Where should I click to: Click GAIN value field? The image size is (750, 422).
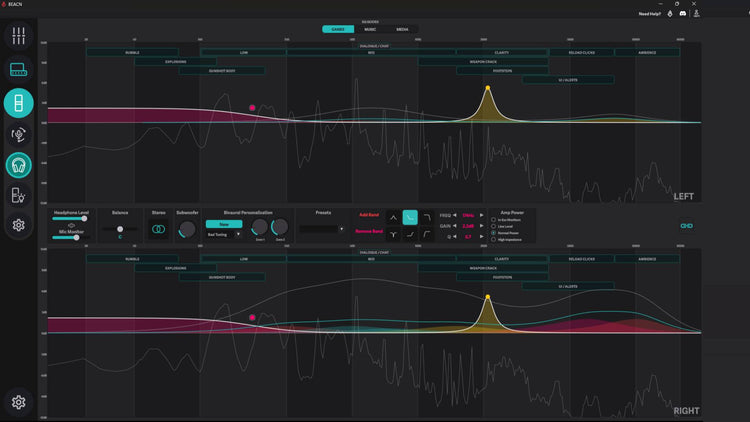coord(468,226)
